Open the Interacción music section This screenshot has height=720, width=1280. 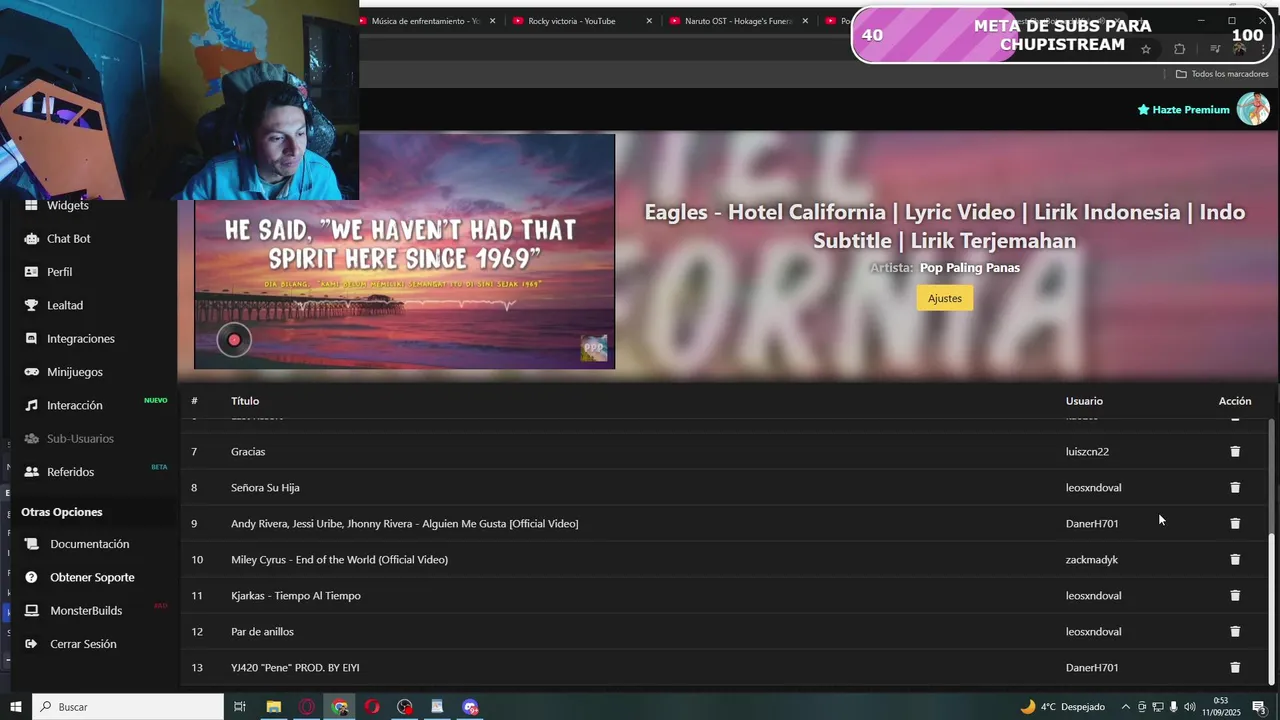point(75,405)
